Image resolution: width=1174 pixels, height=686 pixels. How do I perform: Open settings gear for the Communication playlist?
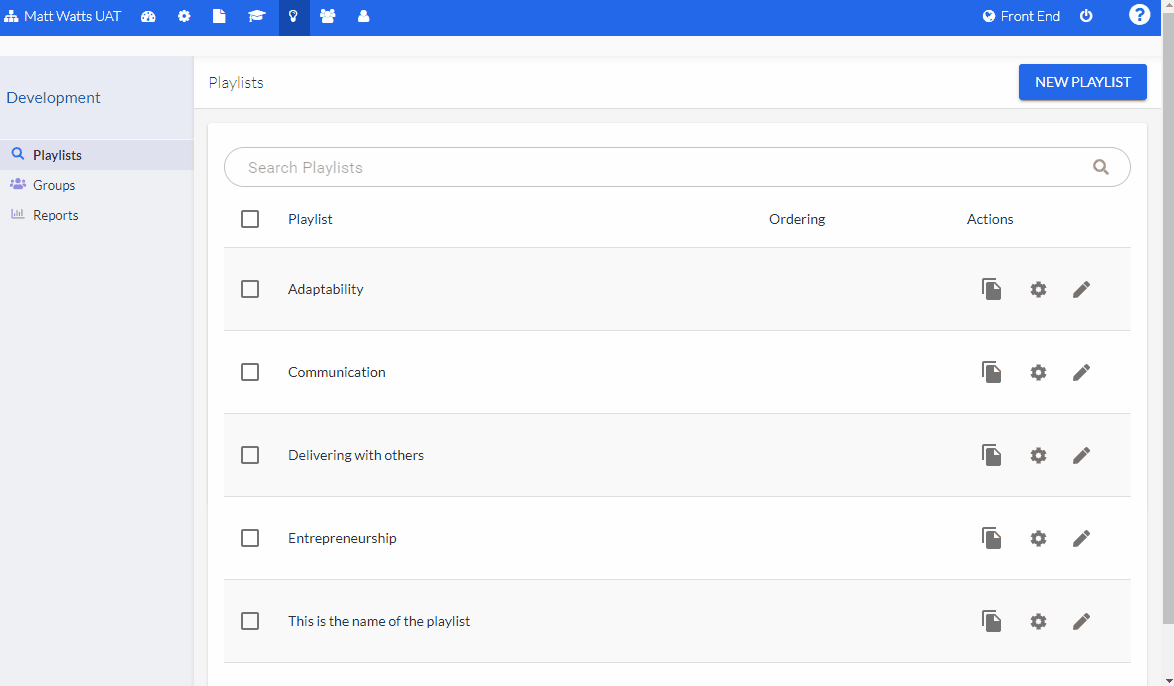1038,372
